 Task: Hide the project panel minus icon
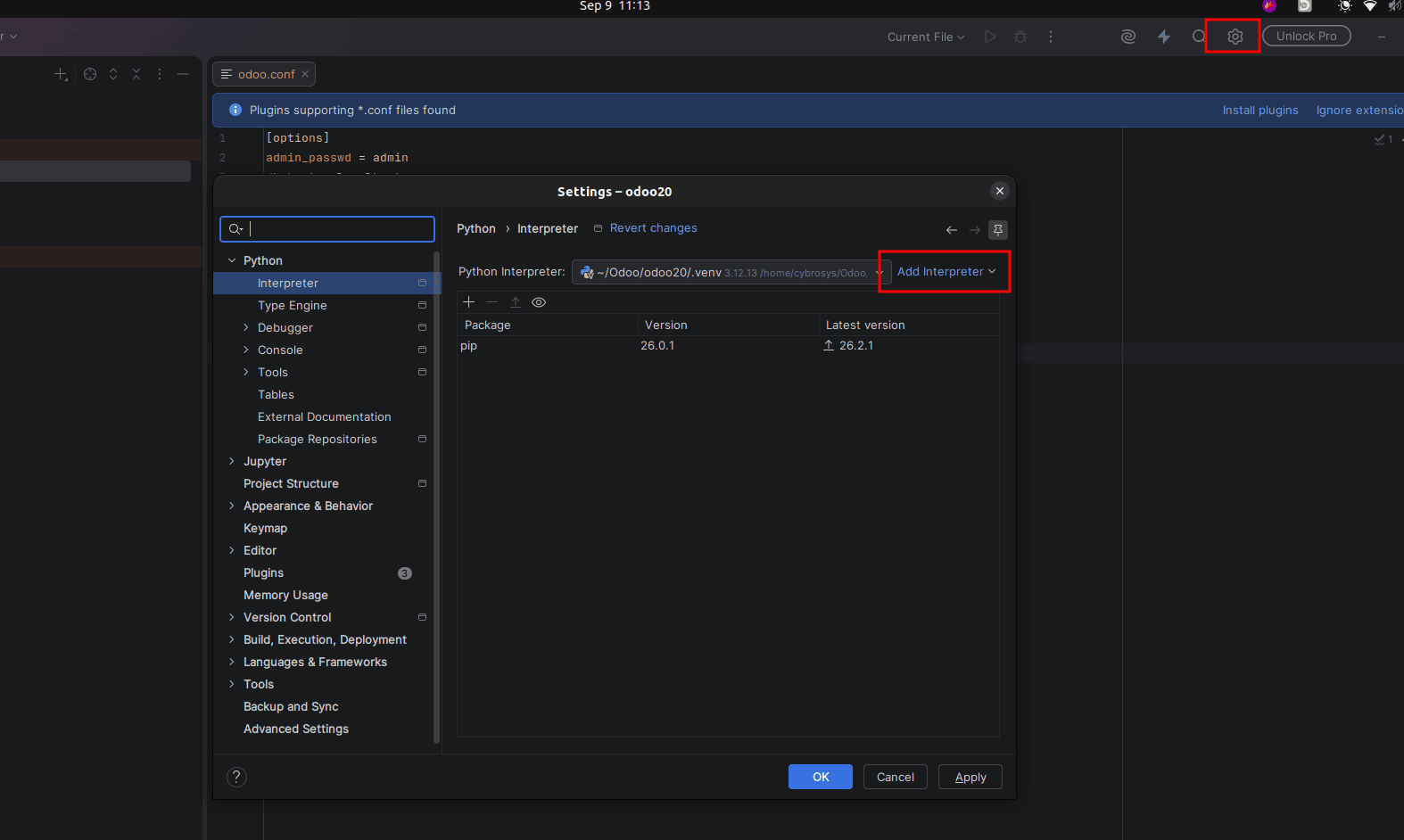pyautogui.click(x=183, y=74)
